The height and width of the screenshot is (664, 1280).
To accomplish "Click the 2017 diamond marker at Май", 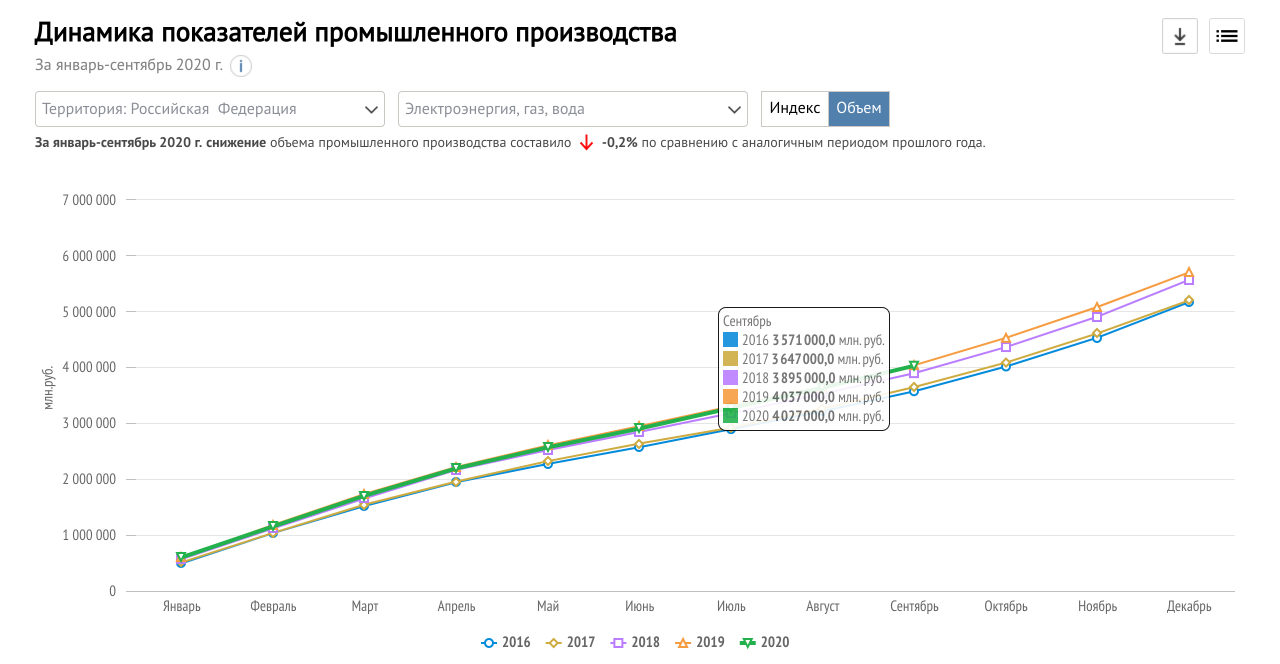I will [548, 461].
